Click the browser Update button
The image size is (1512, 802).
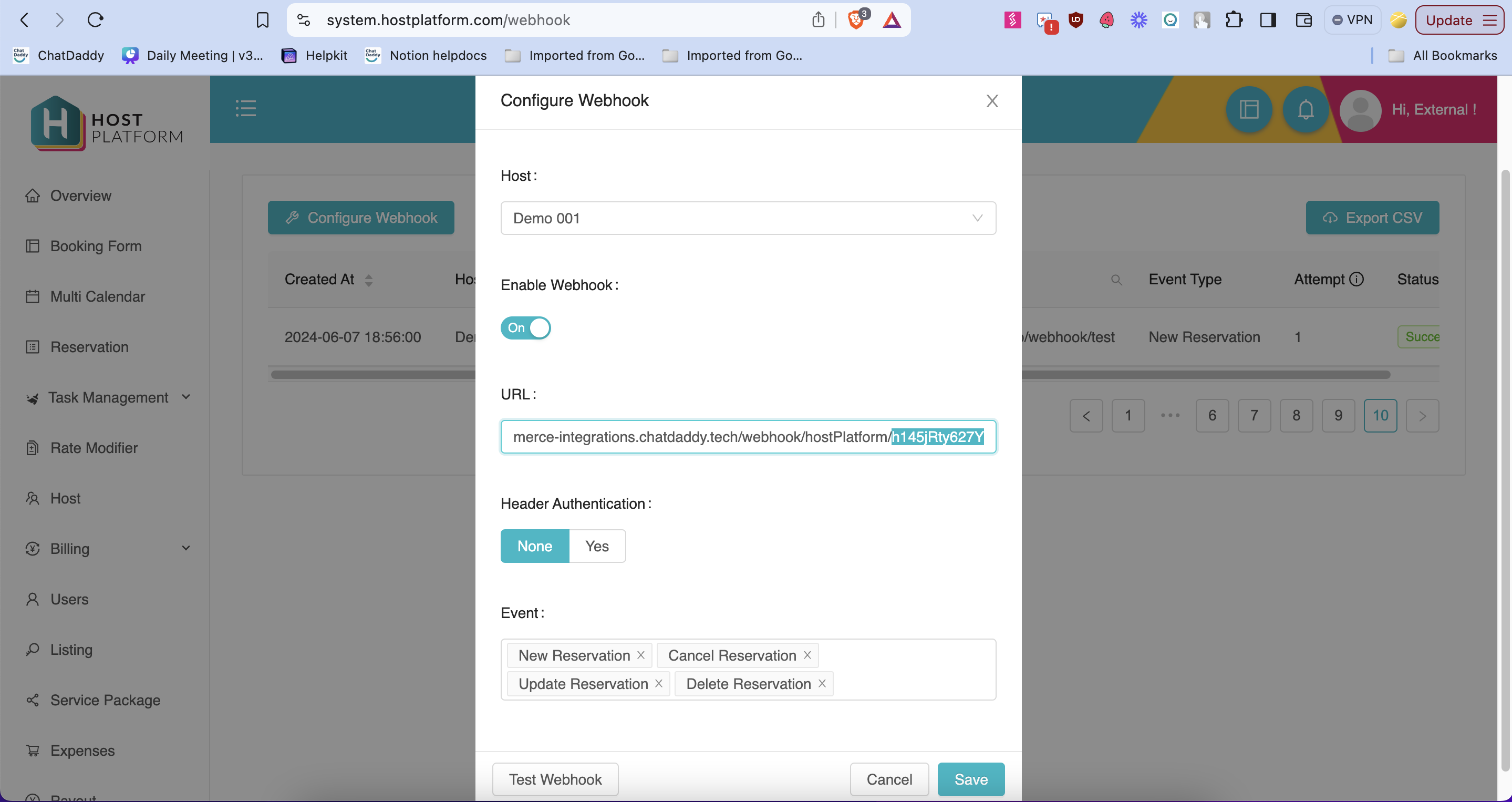(x=1459, y=20)
